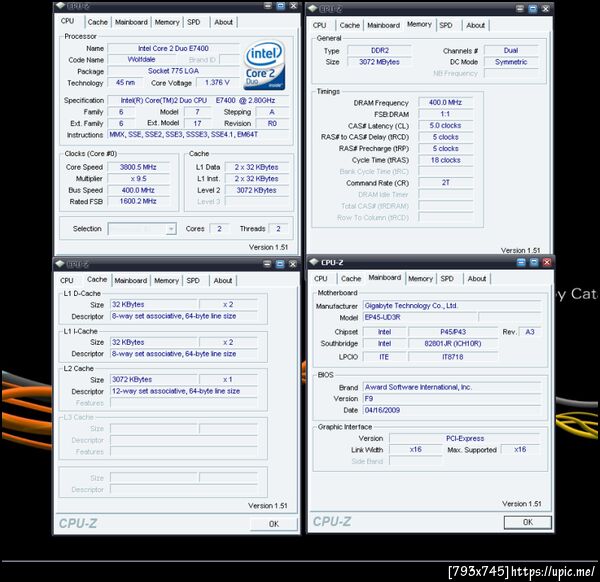Close the Mainboard CPU-Z window

click(x=547, y=262)
